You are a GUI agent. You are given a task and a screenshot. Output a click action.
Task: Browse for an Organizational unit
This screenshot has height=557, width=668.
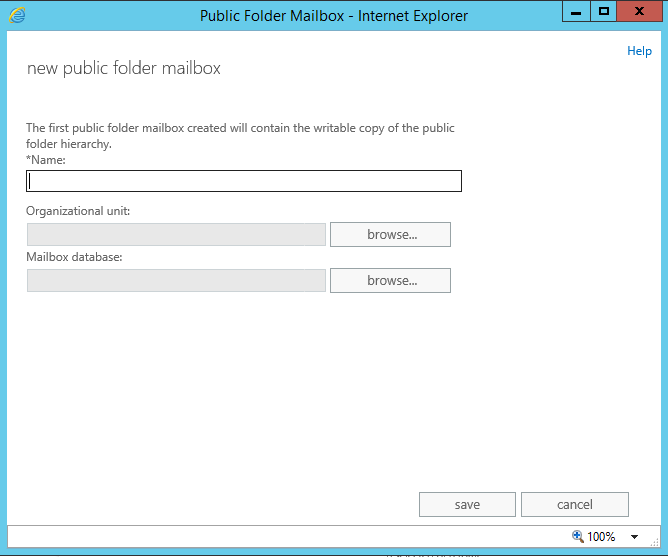point(390,234)
